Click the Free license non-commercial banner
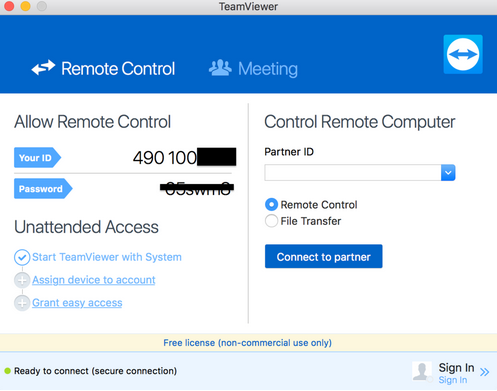Image resolution: width=497 pixels, height=391 pixels. 248,343
